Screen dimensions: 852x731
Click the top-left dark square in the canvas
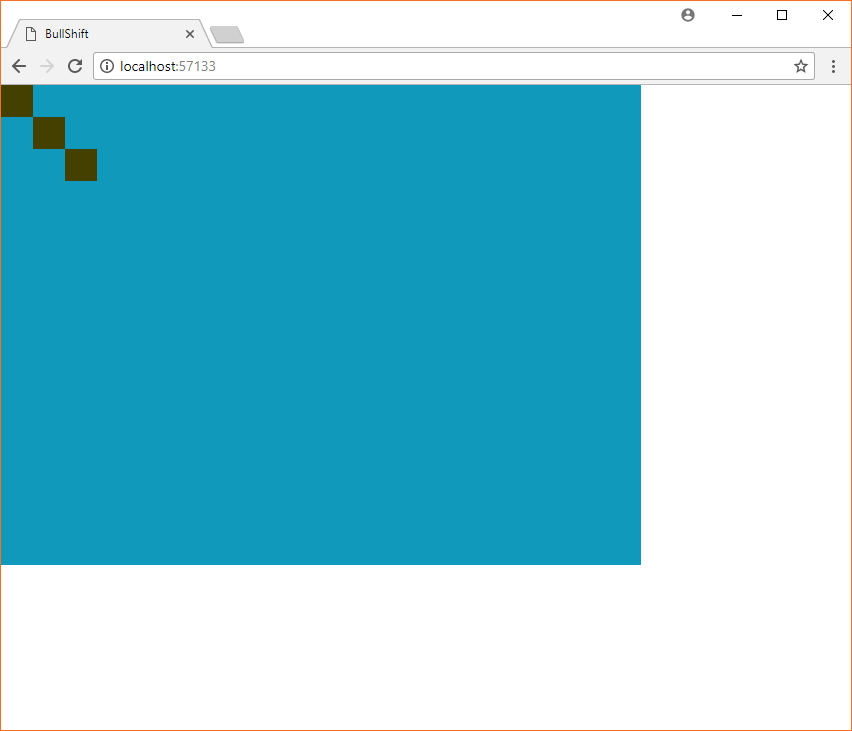click(17, 101)
